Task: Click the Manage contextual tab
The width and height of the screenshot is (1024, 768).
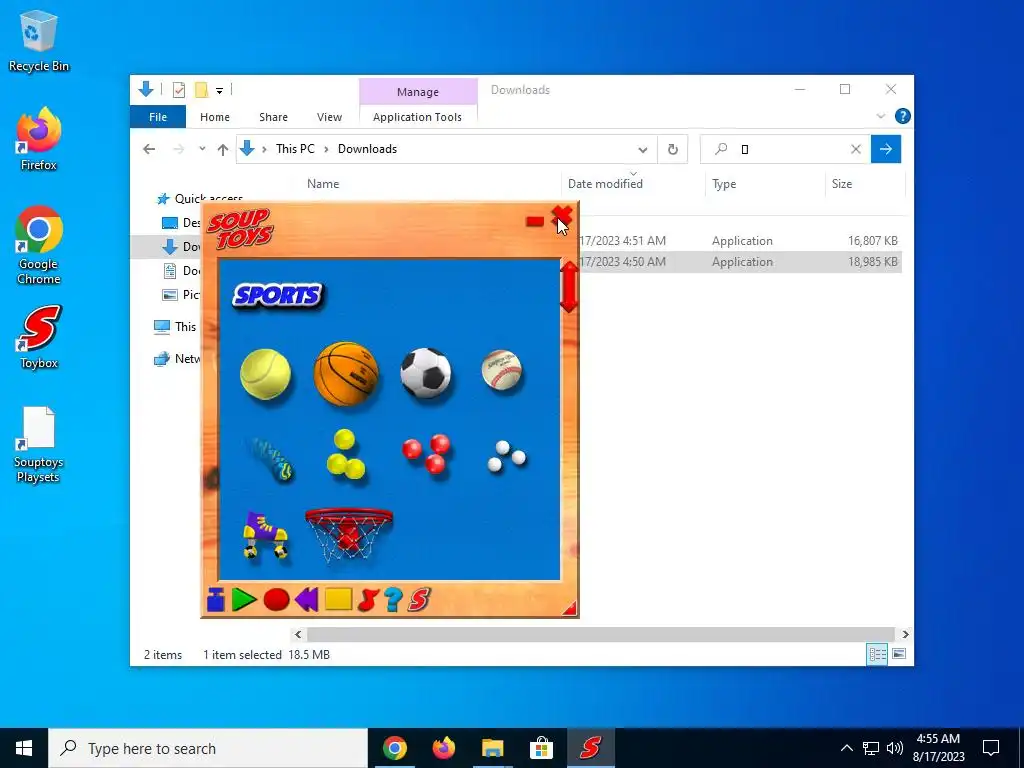Action: click(418, 92)
